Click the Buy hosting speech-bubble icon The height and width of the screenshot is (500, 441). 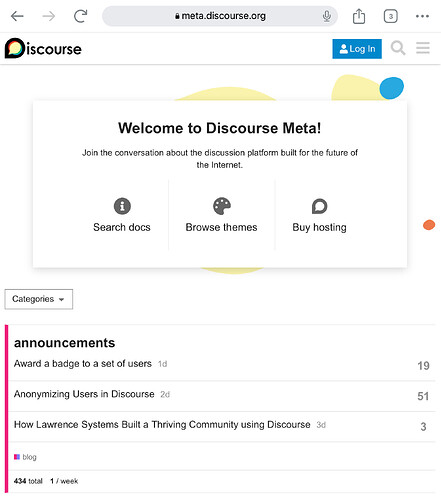click(x=319, y=206)
